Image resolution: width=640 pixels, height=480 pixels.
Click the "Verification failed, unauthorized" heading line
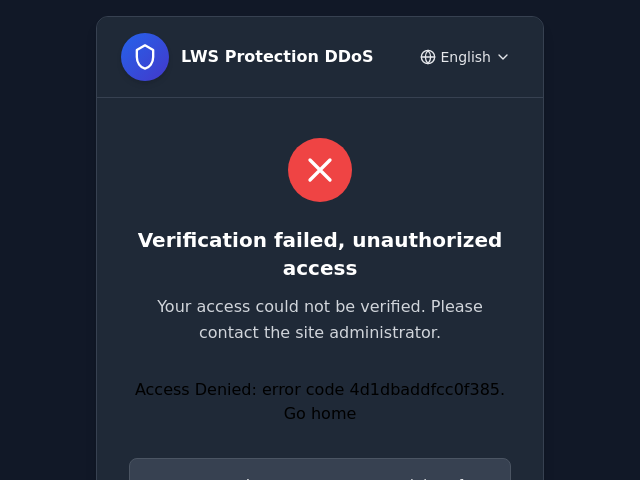(x=320, y=240)
